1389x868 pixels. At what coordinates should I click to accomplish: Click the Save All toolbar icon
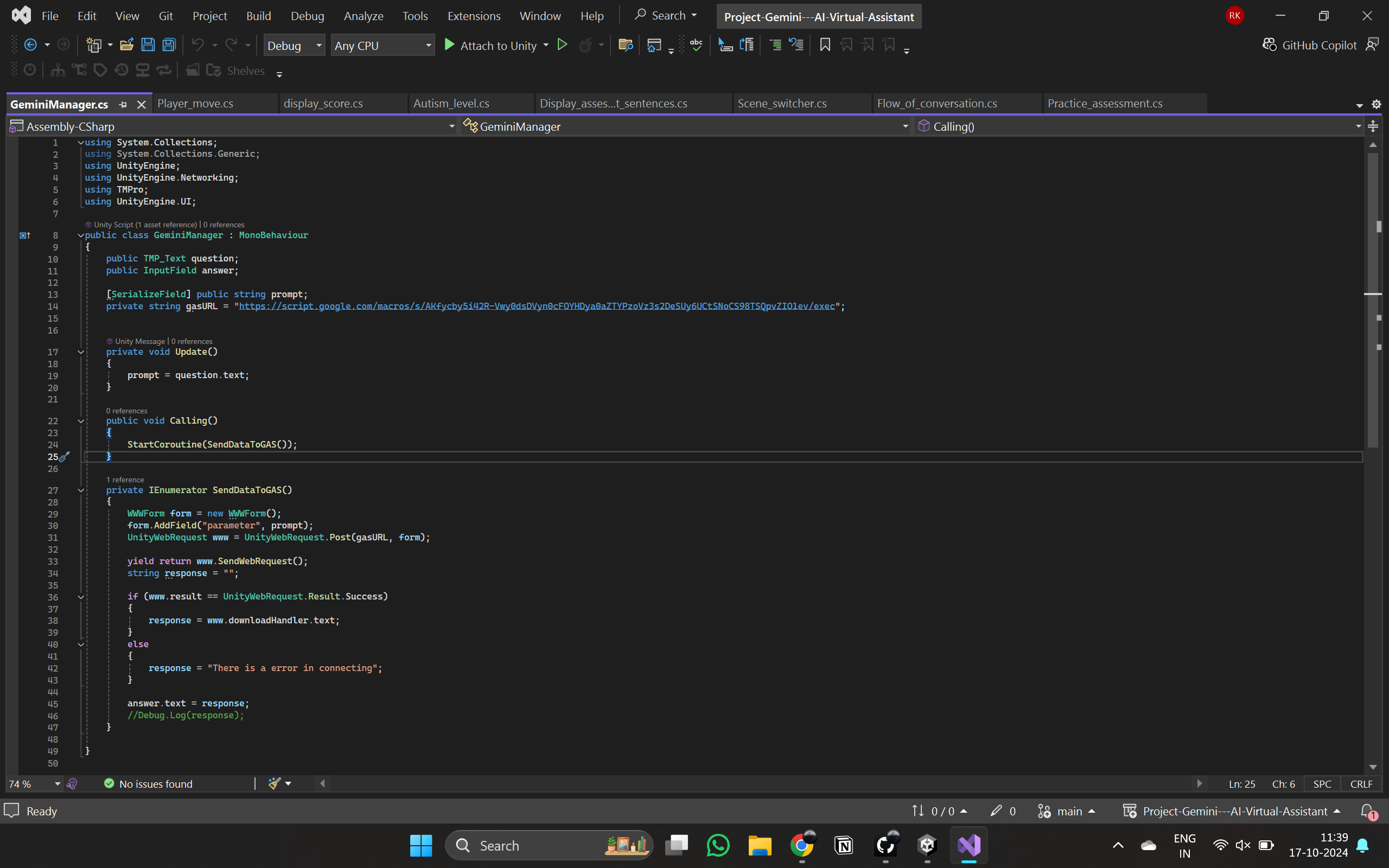[169, 45]
